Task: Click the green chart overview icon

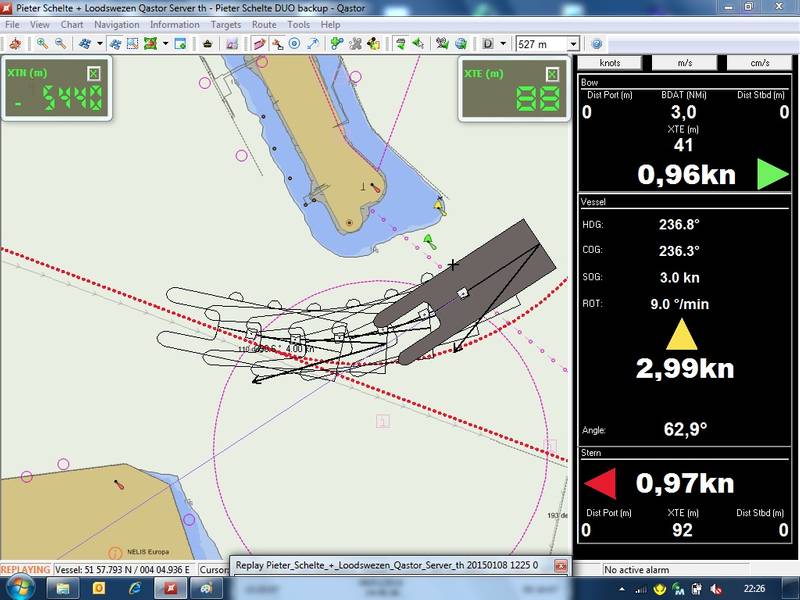Action: [x=150, y=44]
